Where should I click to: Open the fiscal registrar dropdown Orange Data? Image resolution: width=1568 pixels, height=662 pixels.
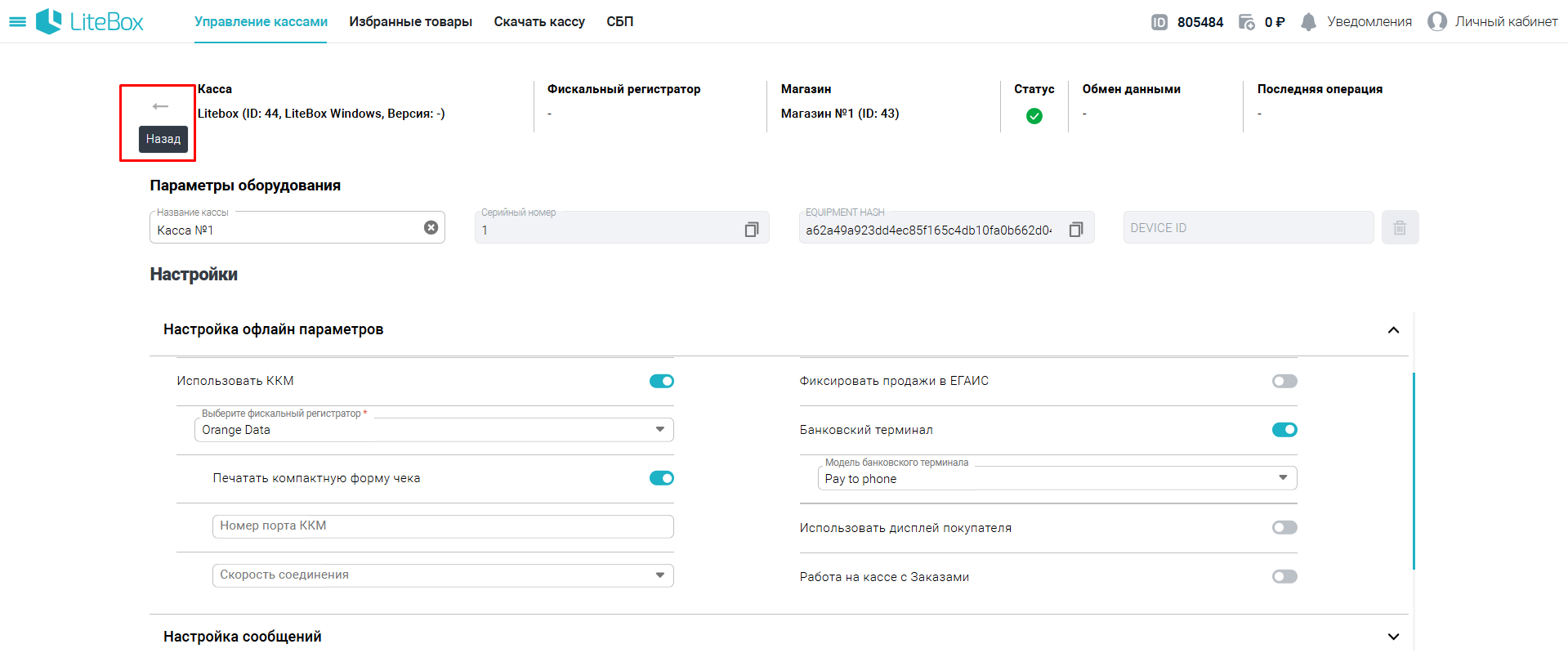pyautogui.click(x=434, y=430)
